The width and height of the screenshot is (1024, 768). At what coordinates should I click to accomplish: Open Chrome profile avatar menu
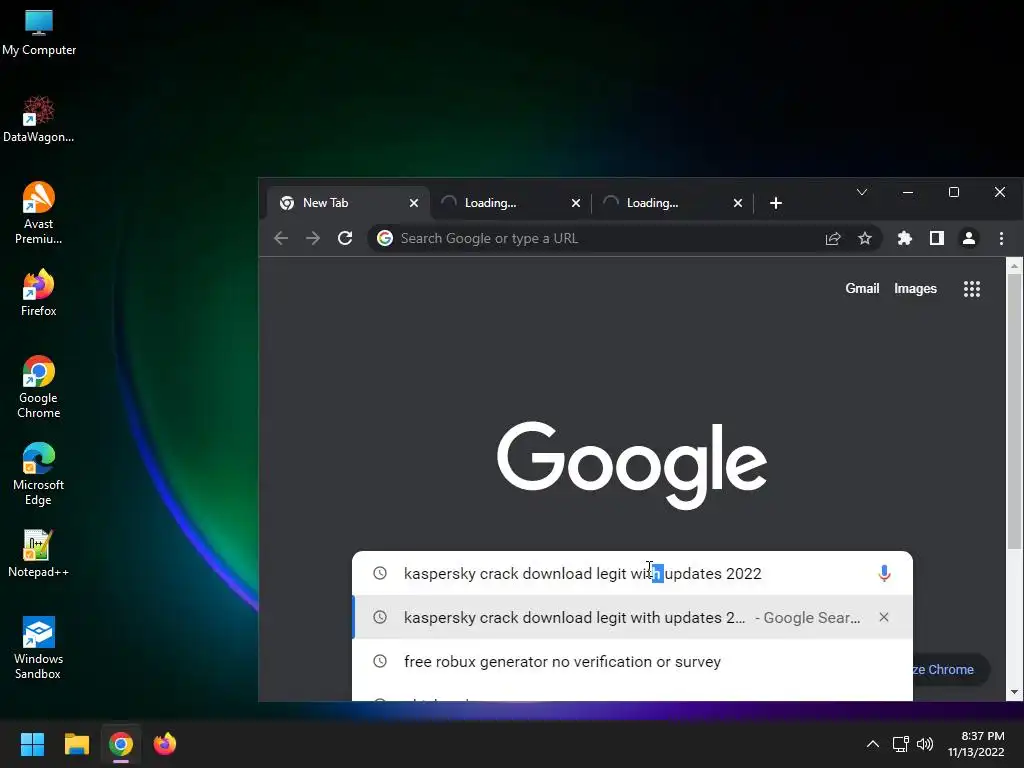(969, 238)
